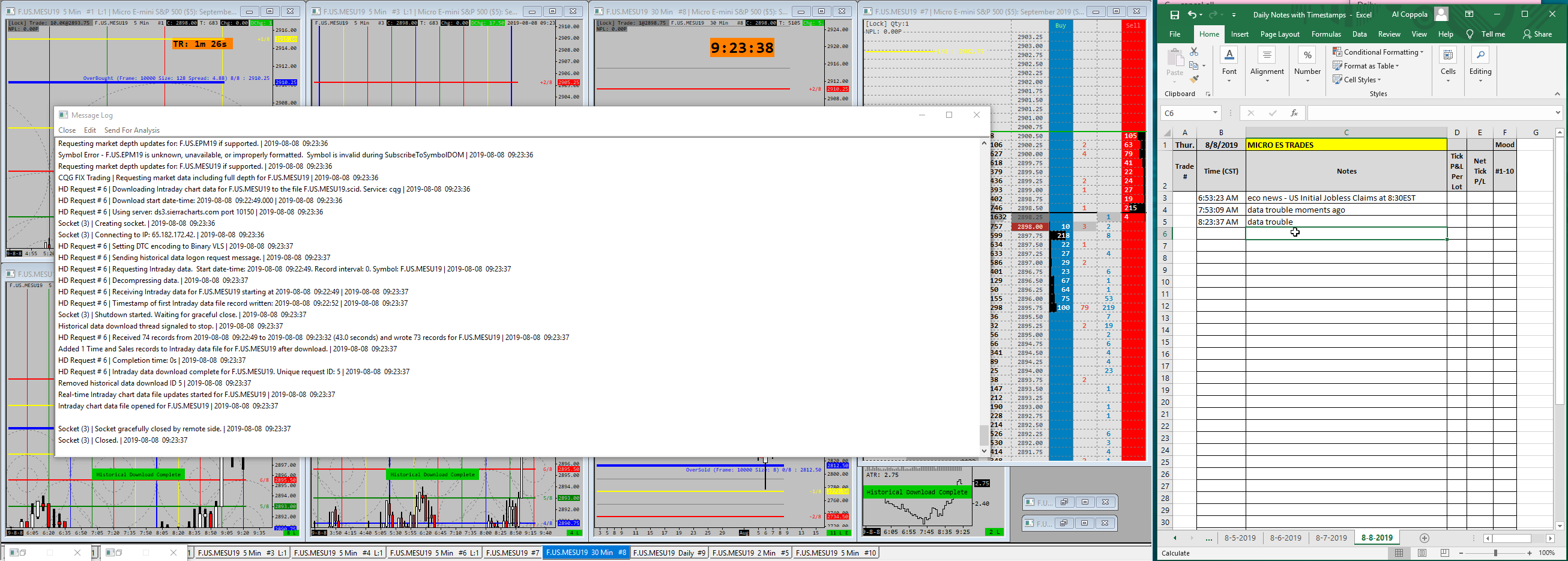Open the Tell me search box
The image size is (1568, 561).
(1486, 34)
